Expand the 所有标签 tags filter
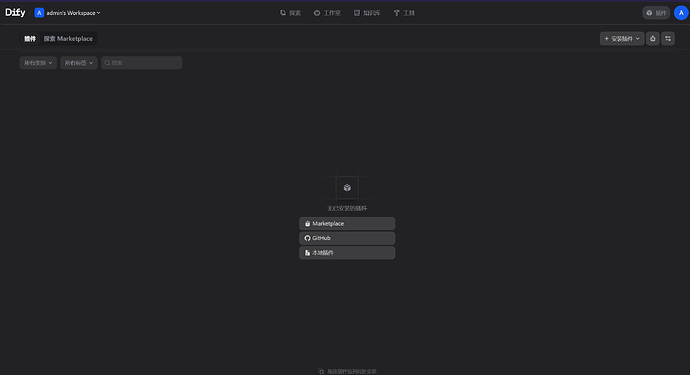 [x=79, y=63]
